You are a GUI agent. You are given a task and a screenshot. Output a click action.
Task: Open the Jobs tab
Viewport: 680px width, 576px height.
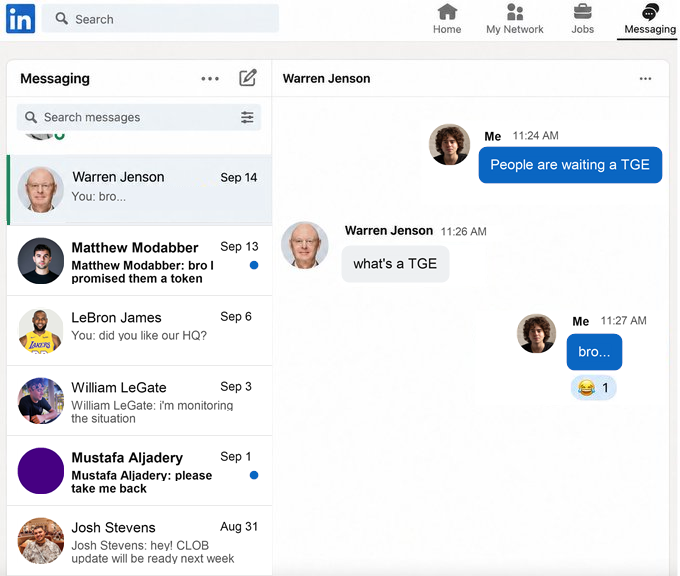coord(582,19)
